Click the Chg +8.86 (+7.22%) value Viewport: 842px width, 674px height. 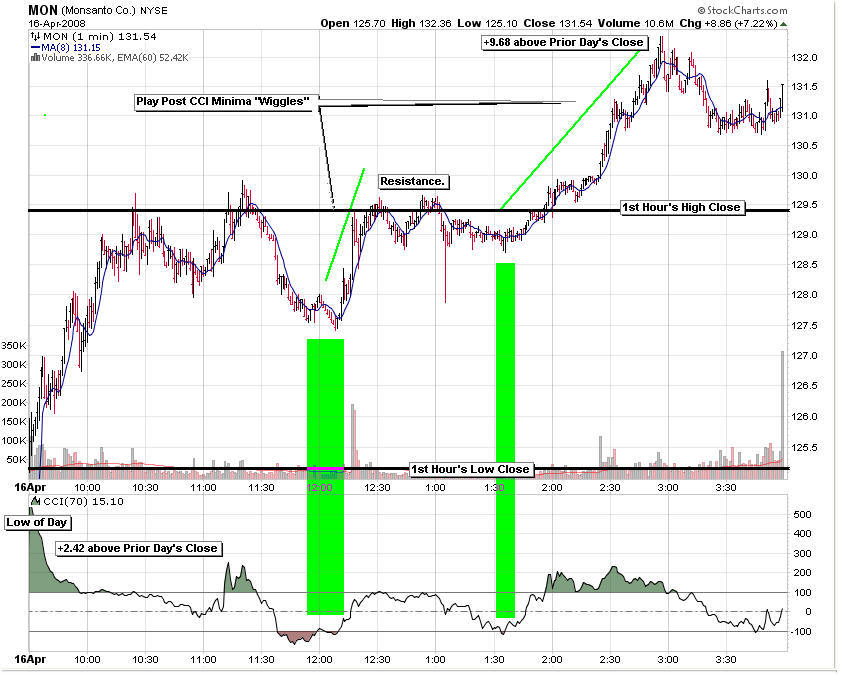pyautogui.click(x=729, y=24)
